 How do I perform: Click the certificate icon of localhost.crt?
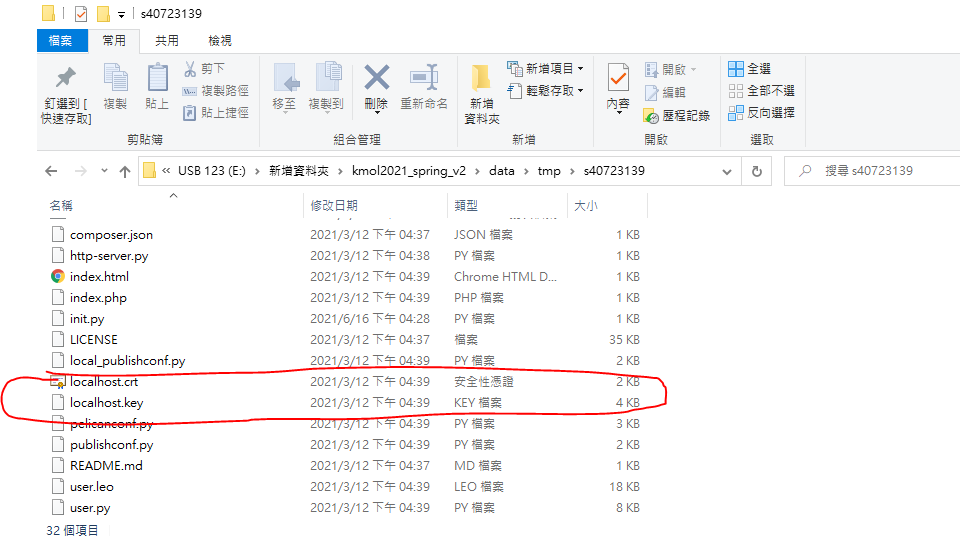pos(58,381)
